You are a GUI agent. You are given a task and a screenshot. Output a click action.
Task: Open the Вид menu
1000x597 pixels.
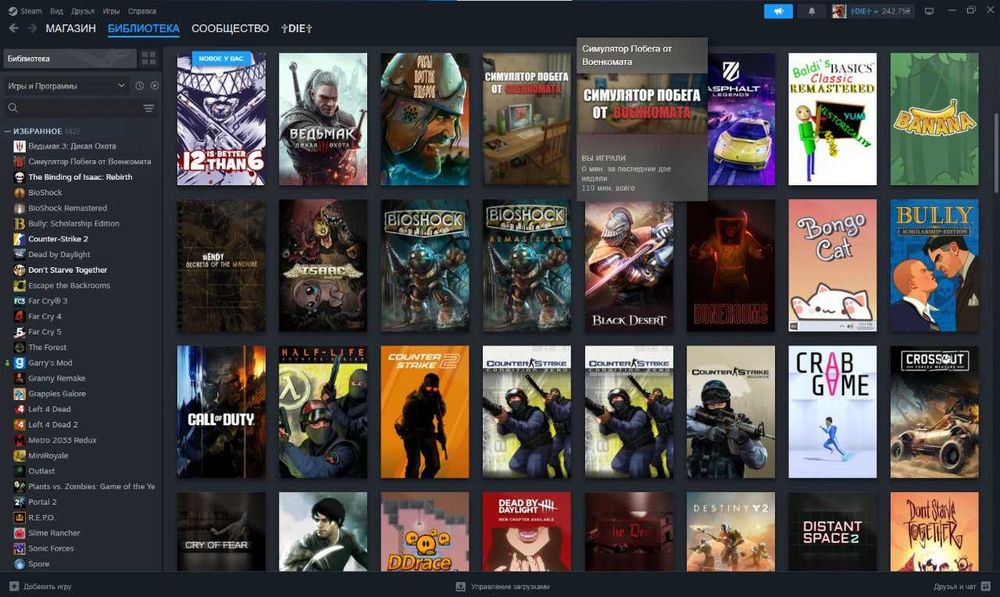[x=56, y=11]
